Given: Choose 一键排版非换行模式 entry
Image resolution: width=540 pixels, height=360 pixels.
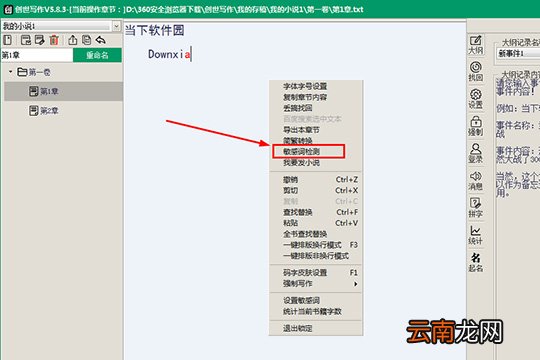Looking at the screenshot, I should pos(315,256).
